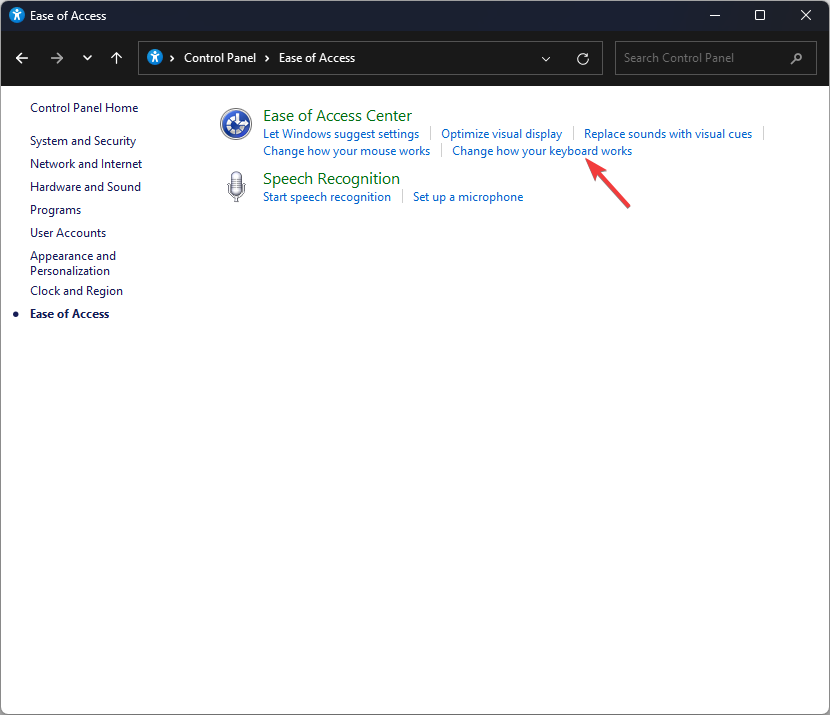Focus the Search Control Panel field

click(715, 58)
